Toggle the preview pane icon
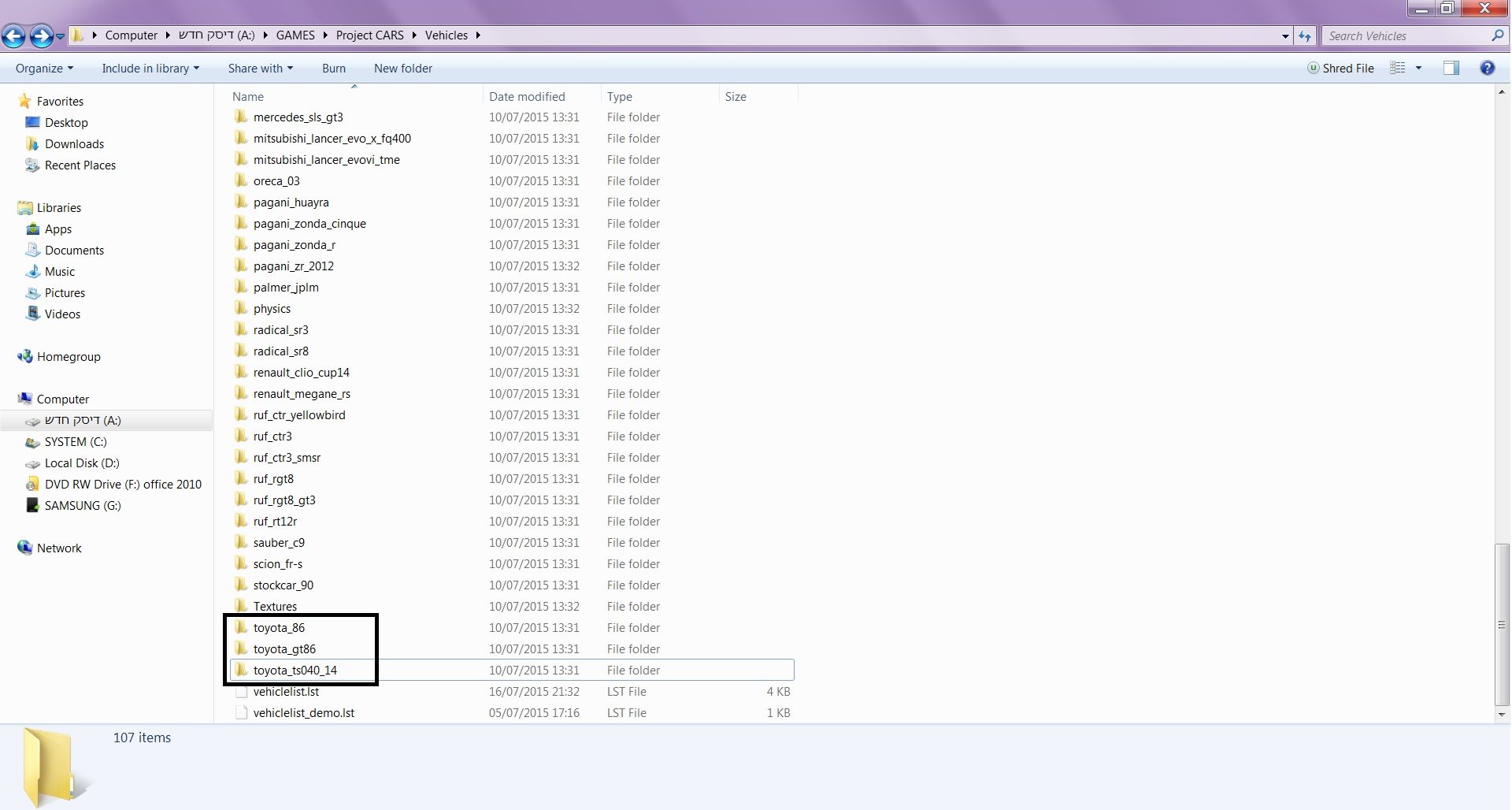The width and height of the screenshot is (1512, 810). click(1451, 69)
